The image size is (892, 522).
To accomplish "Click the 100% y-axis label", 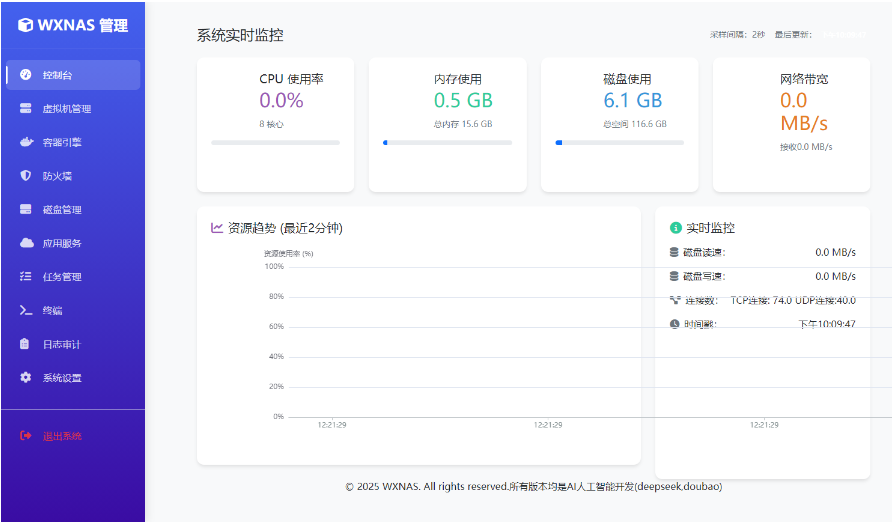I will point(274,266).
